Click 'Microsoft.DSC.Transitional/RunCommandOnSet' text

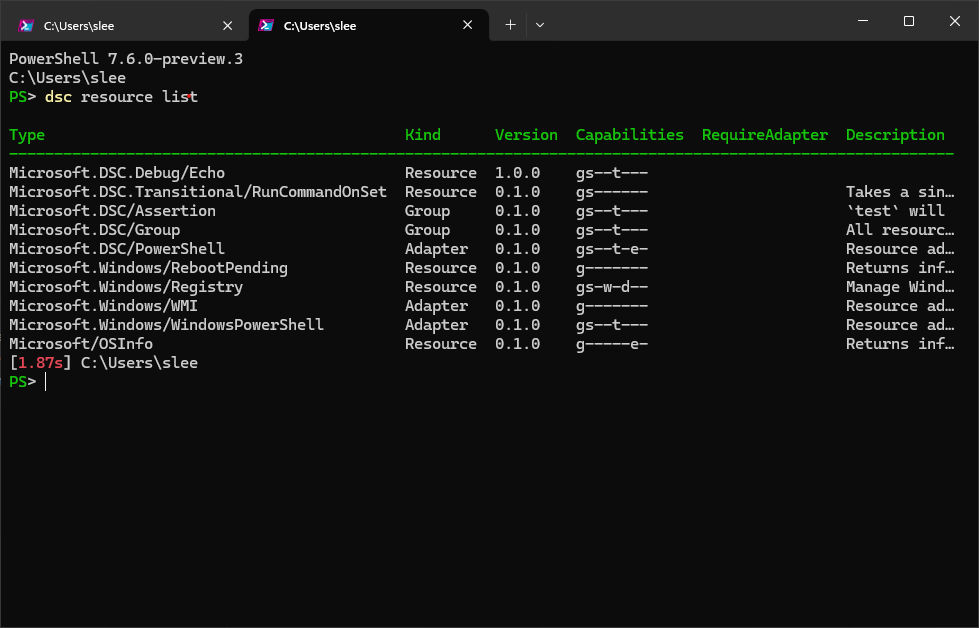click(x=198, y=192)
